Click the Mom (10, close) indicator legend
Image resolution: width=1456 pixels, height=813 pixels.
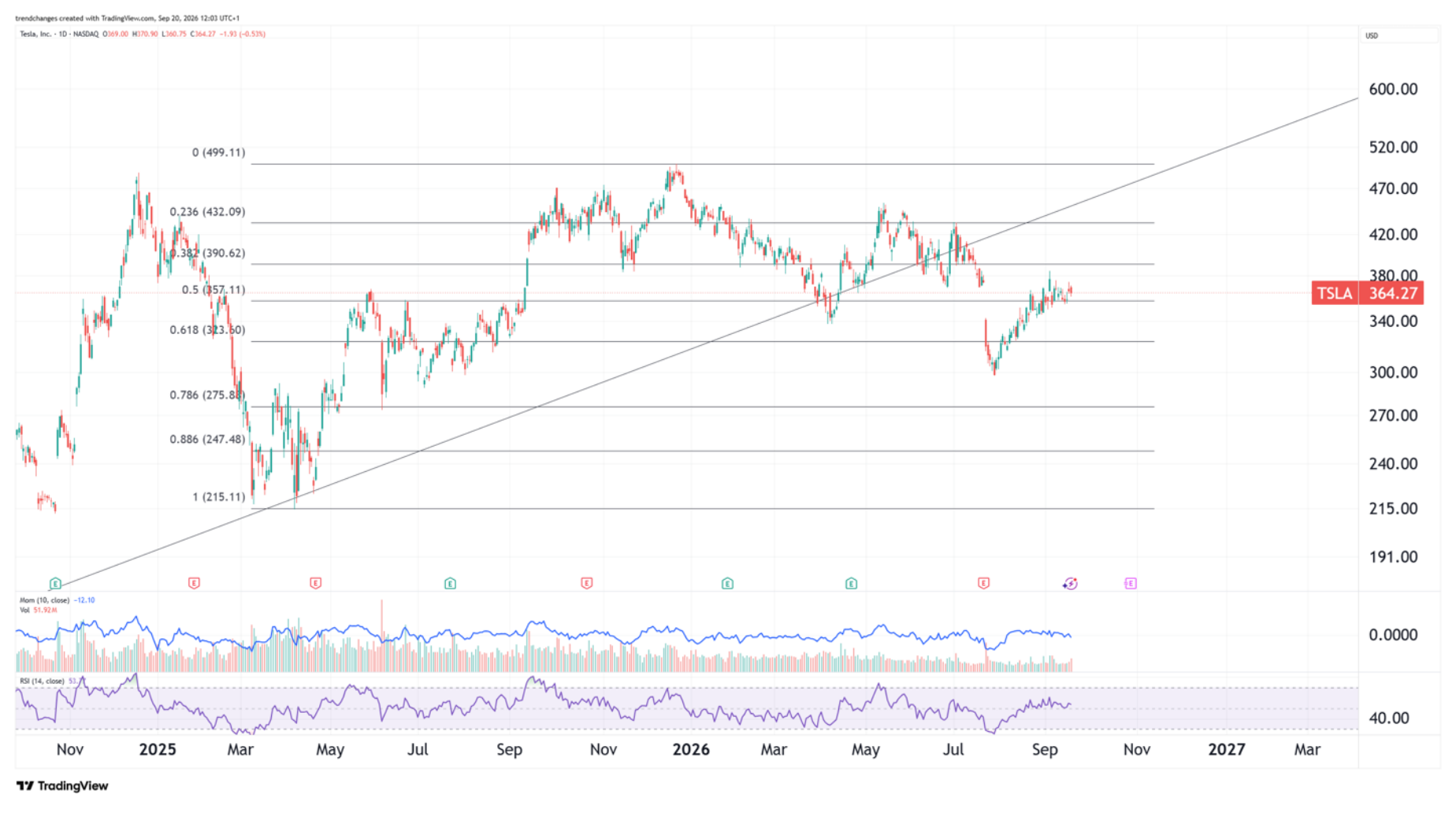(46, 600)
